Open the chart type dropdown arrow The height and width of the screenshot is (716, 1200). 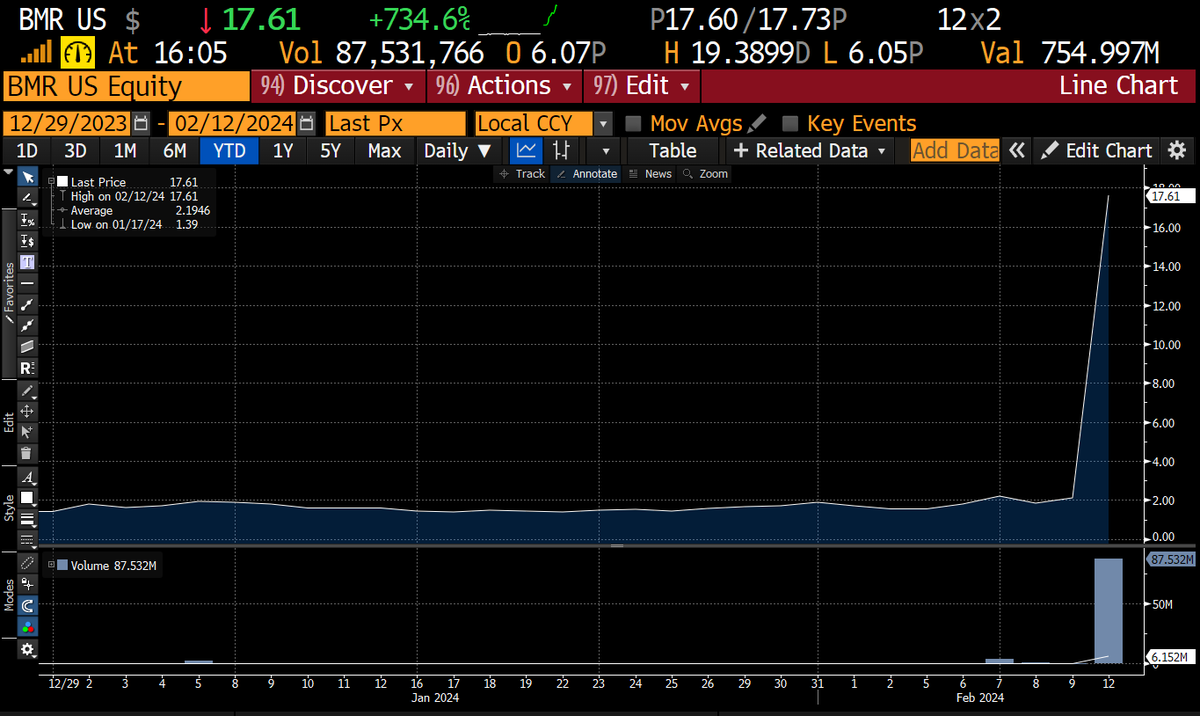[x=605, y=151]
